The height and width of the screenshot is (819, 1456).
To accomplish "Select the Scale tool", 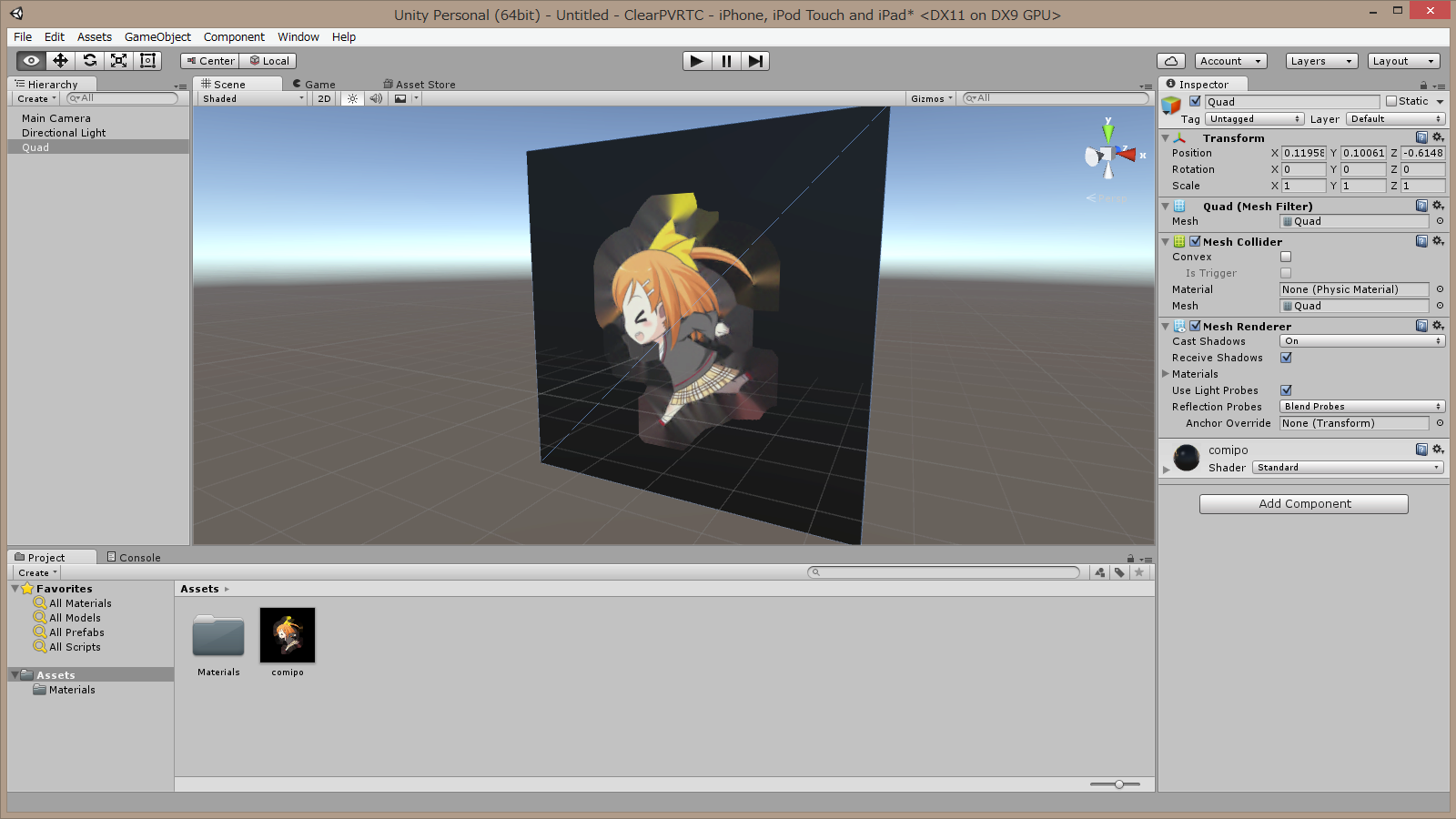I will (x=118, y=61).
